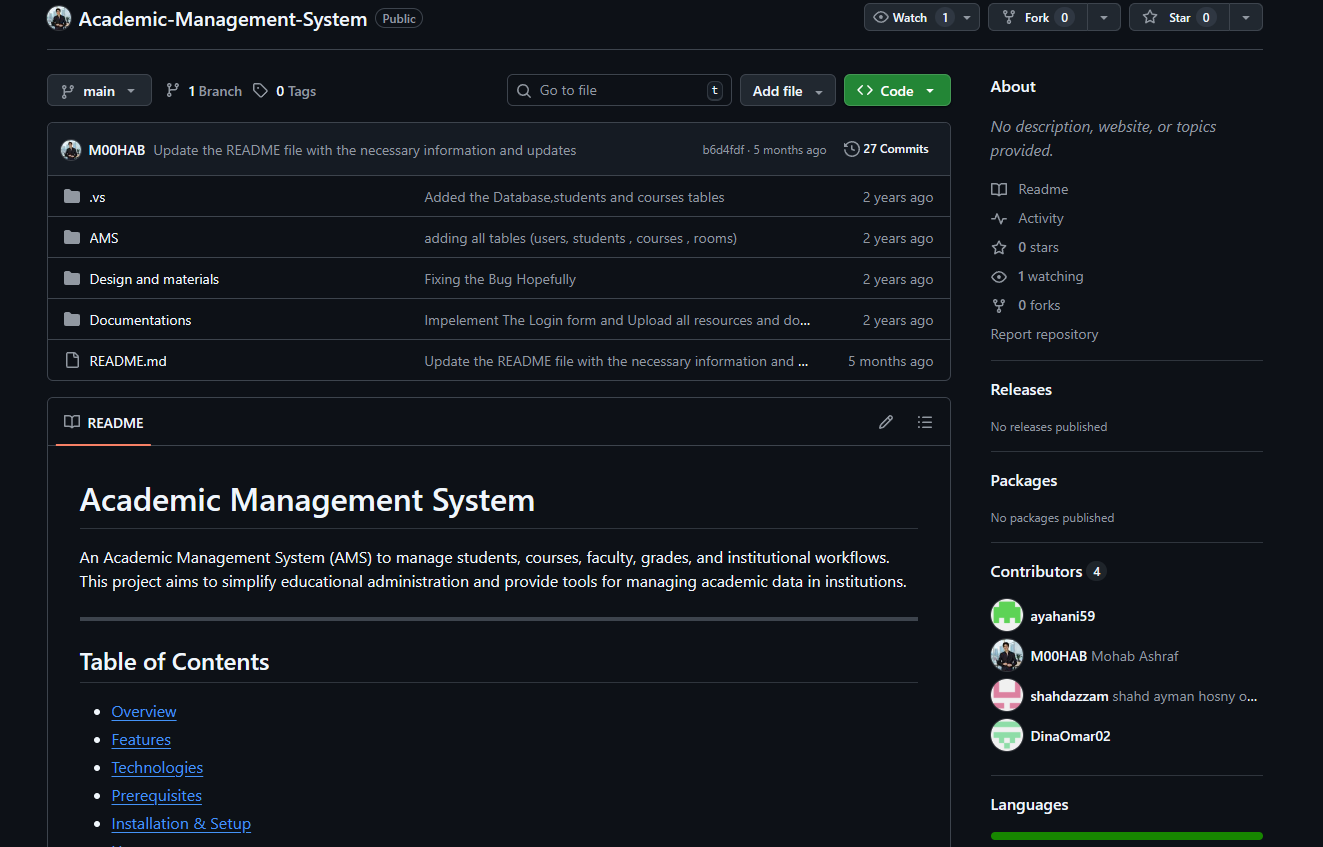
Task: Star the Academic-Management-System repository
Action: [x=1180, y=17]
